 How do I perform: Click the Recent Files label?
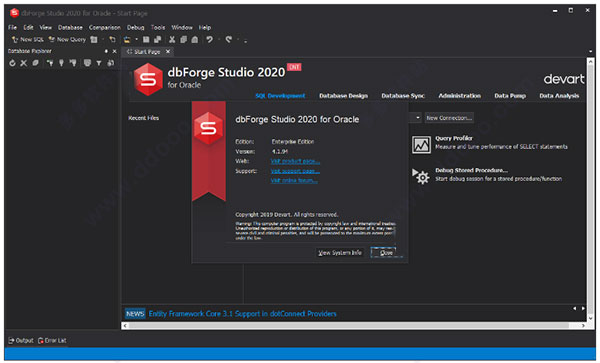[143, 118]
